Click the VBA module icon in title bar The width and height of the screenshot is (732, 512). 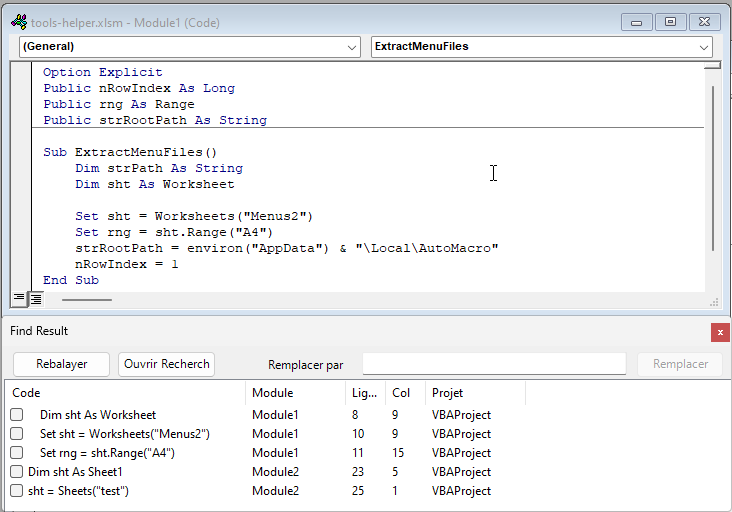(x=19, y=22)
